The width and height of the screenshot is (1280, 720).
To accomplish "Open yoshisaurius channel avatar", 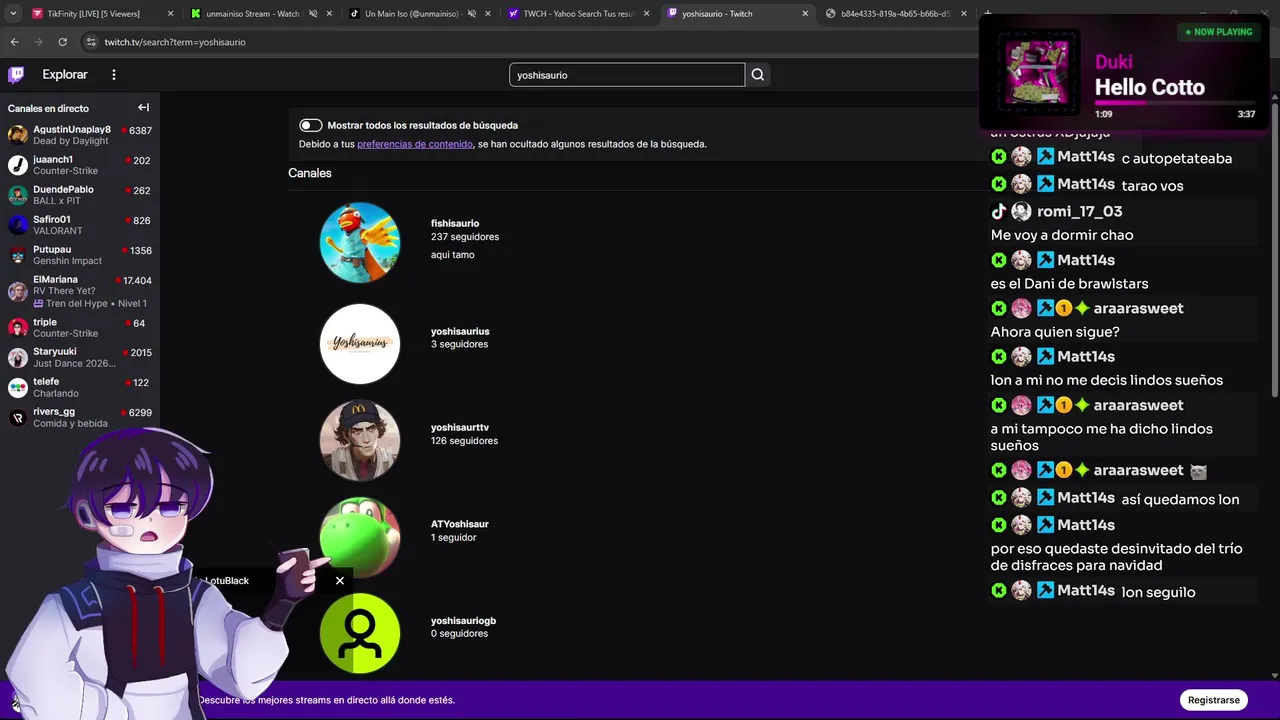I will click(360, 343).
